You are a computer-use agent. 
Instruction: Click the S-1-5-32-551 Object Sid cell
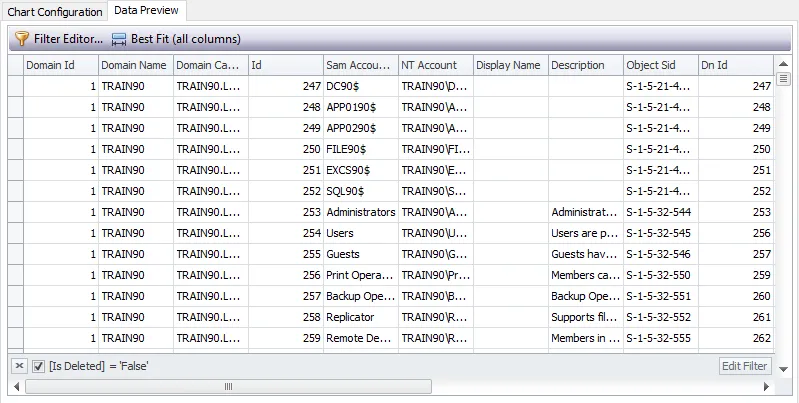click(x=660, y=296)
